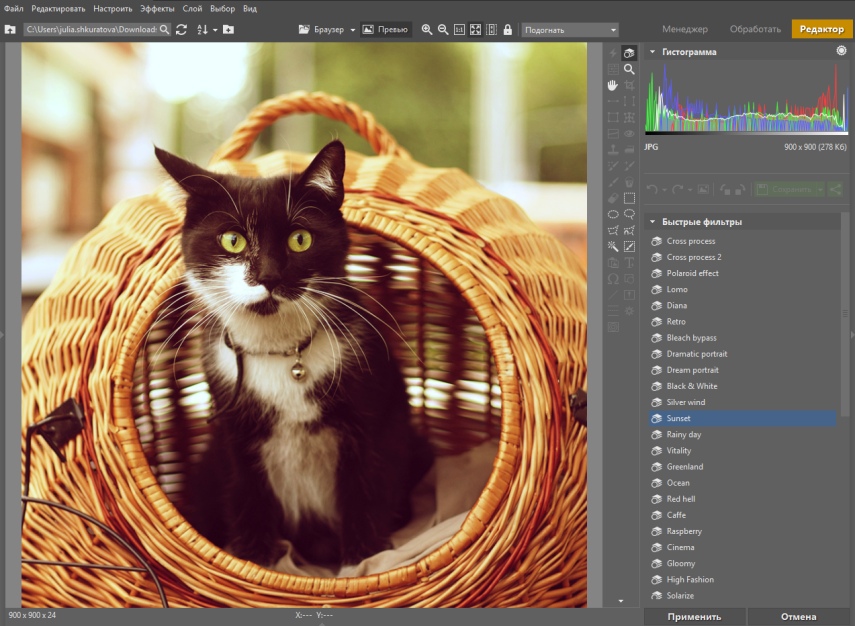Screen dimensions: 855x626
Task: Select the Insert symbol omega tool
Action: [x=613, y=279]
